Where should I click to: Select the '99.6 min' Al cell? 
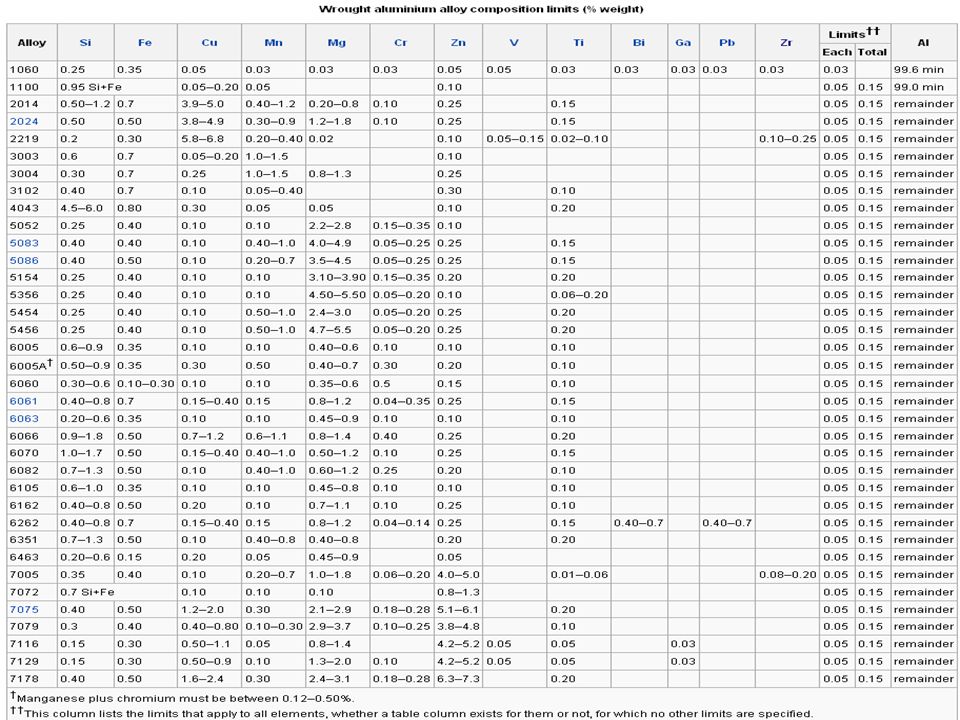coord(919,70)
